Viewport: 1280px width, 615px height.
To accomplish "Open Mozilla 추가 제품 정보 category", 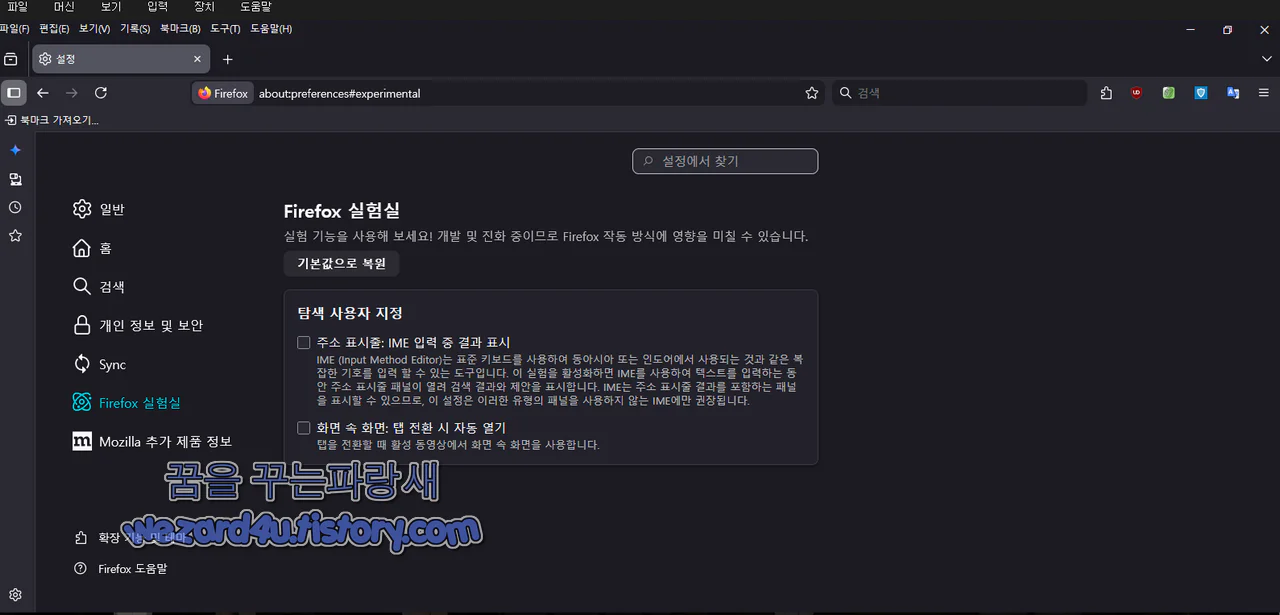I will [x=153, y=441].
